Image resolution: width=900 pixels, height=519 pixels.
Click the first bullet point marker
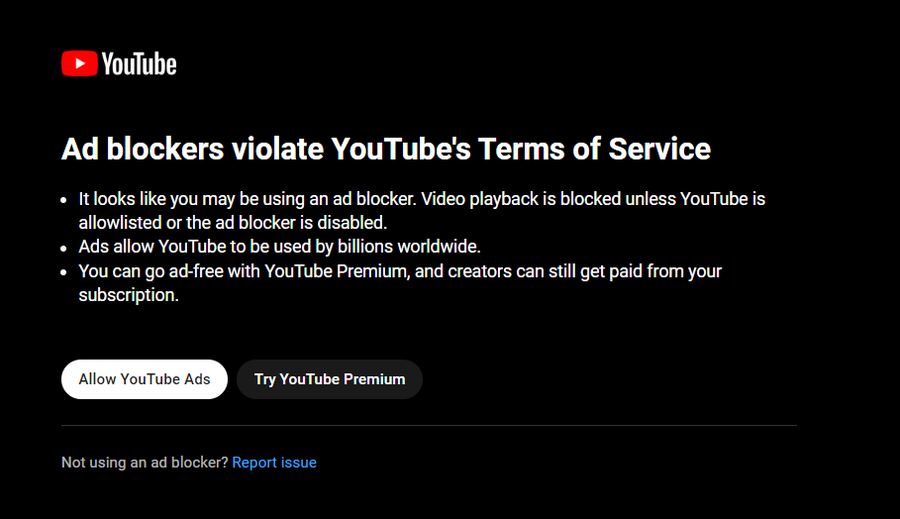click(x=66, y=199)
